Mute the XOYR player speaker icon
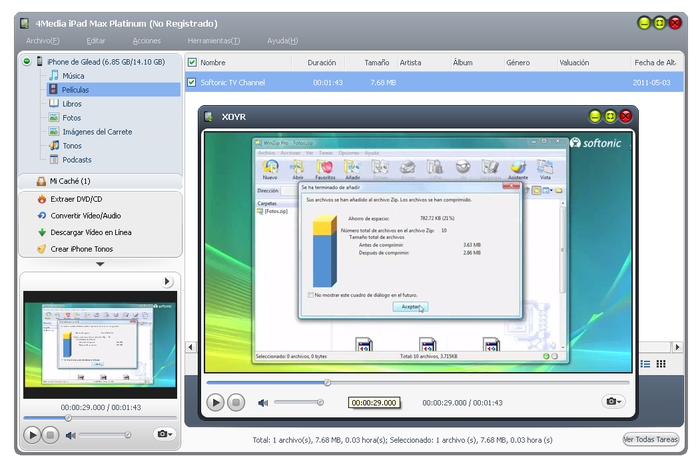Viewport: 700px width, 466px height. click(263, 403)
